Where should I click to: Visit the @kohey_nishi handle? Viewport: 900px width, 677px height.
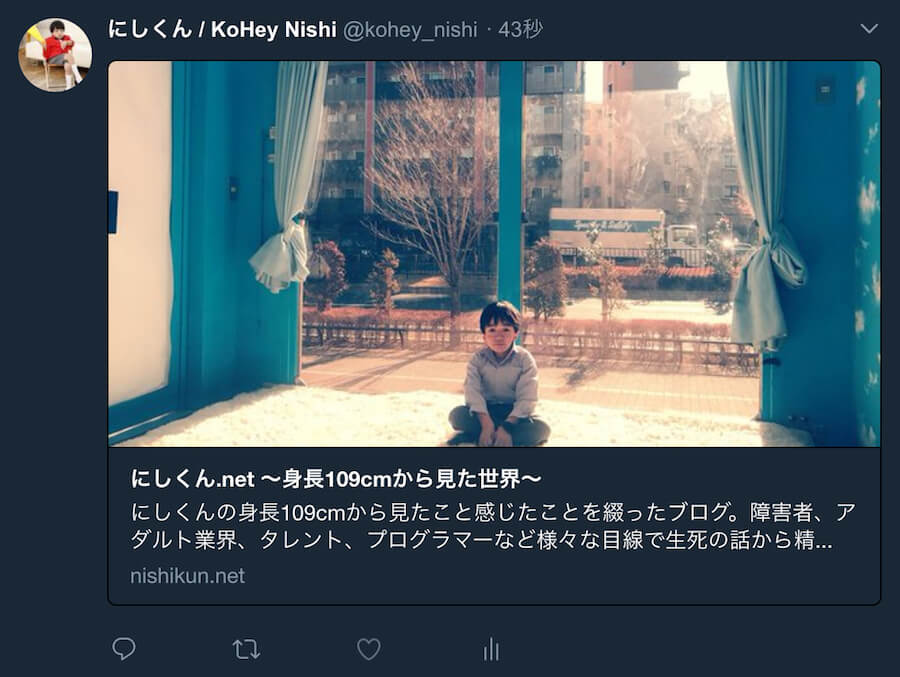pyautogui.click(x=410, y=30)
